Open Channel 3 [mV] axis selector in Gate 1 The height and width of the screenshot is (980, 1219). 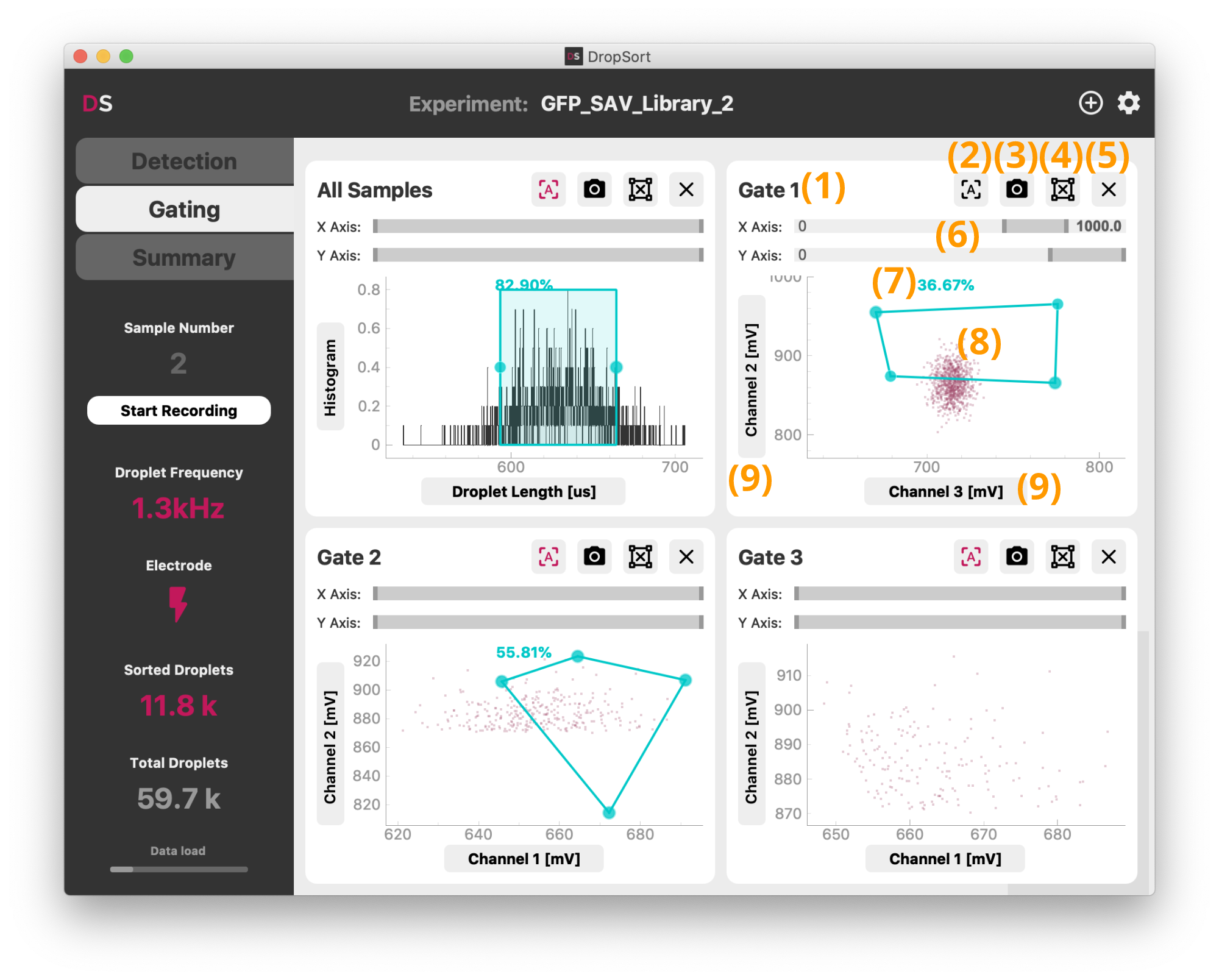click(x=945, y=491)
